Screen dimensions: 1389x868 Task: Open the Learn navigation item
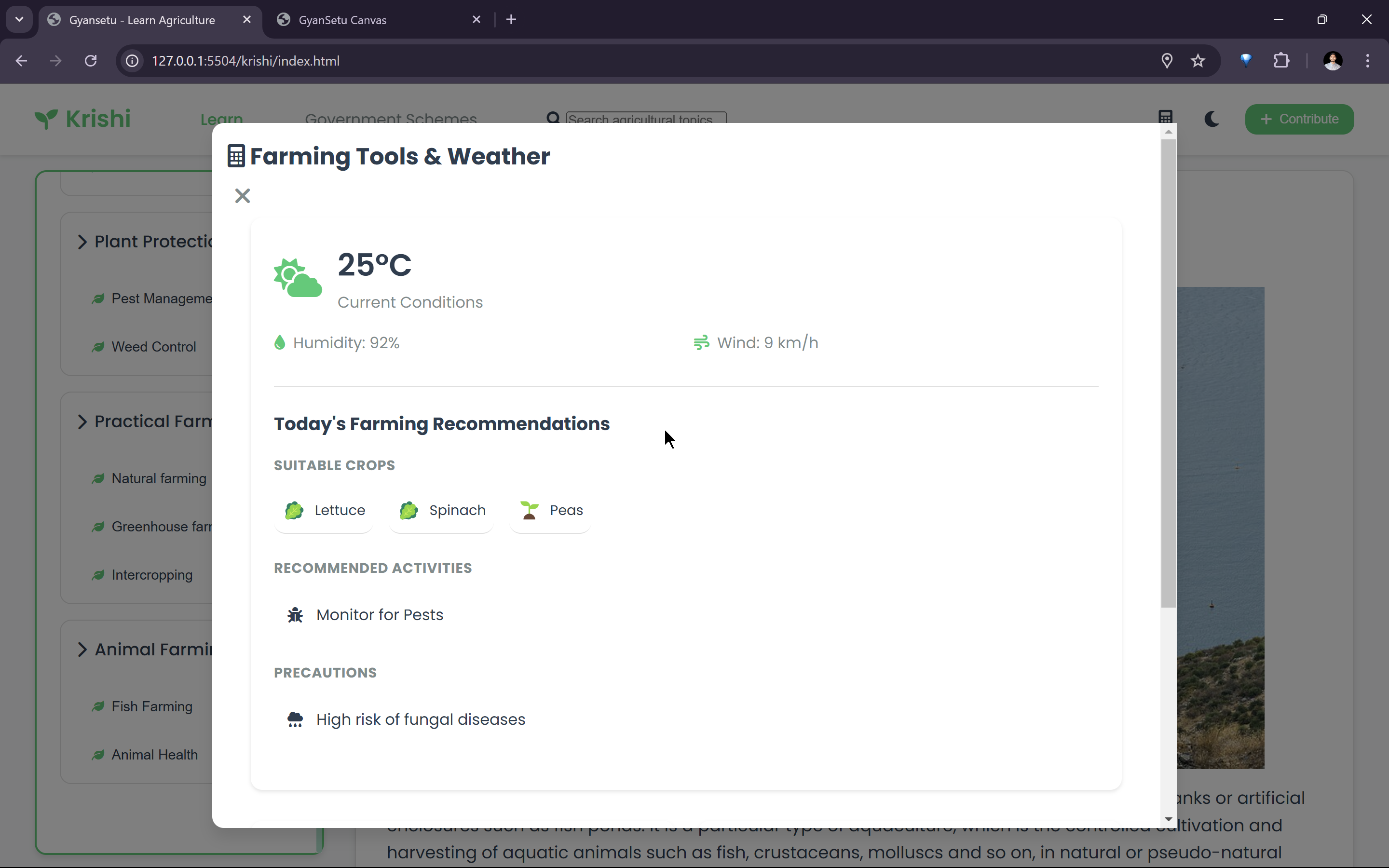[x=221, y=119]
